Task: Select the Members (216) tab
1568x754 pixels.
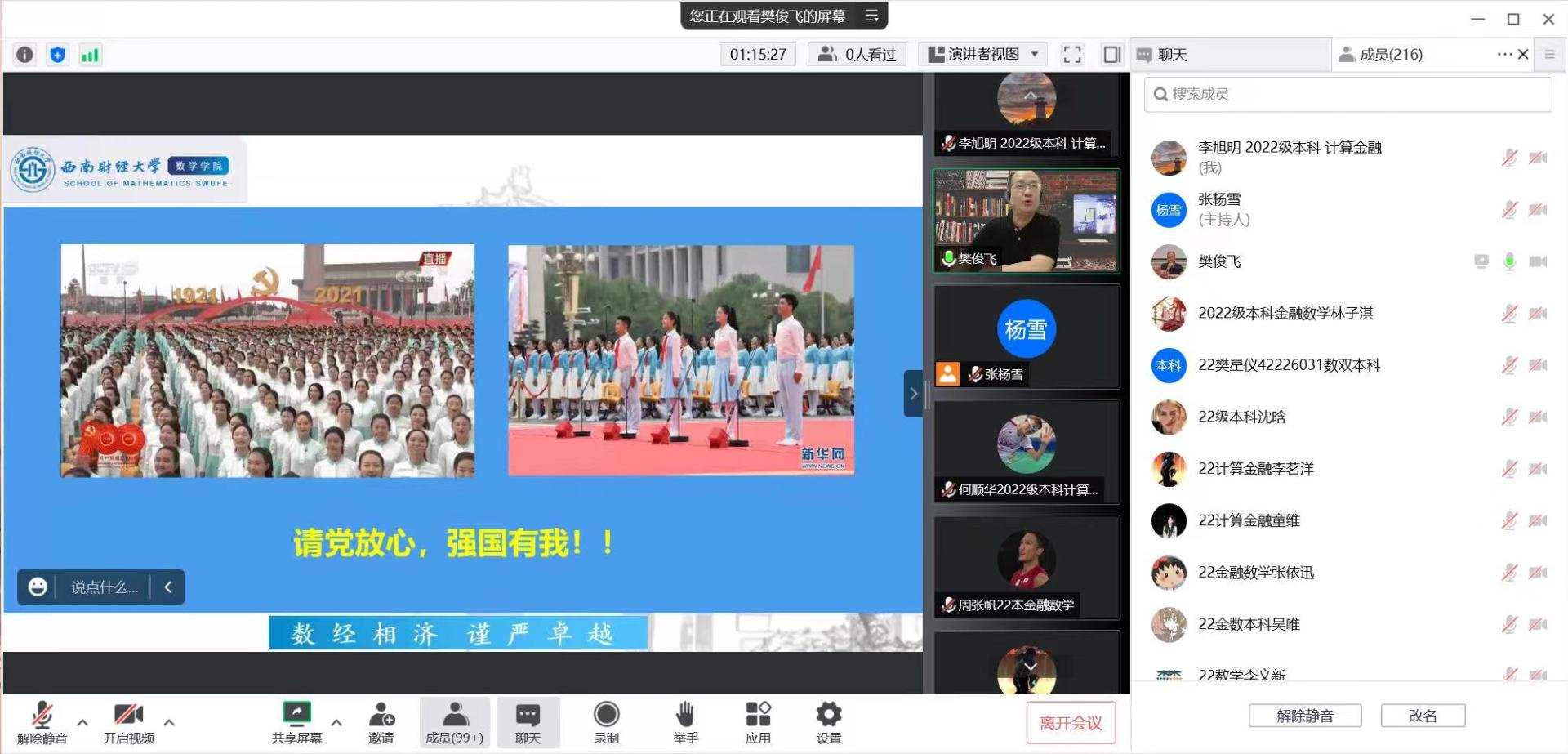Action: (x=1390, y=55)
